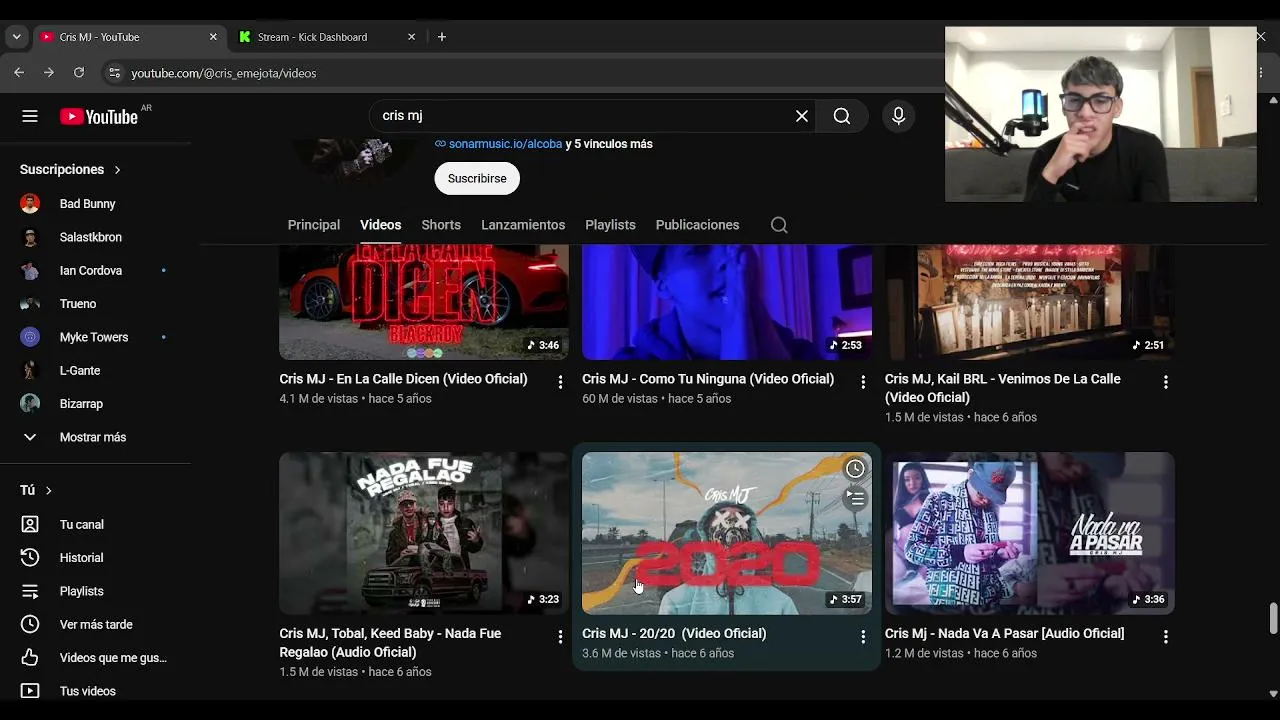Go forward in browser history
This screenshot has width=1280, height=720.
tap(49, 73)
